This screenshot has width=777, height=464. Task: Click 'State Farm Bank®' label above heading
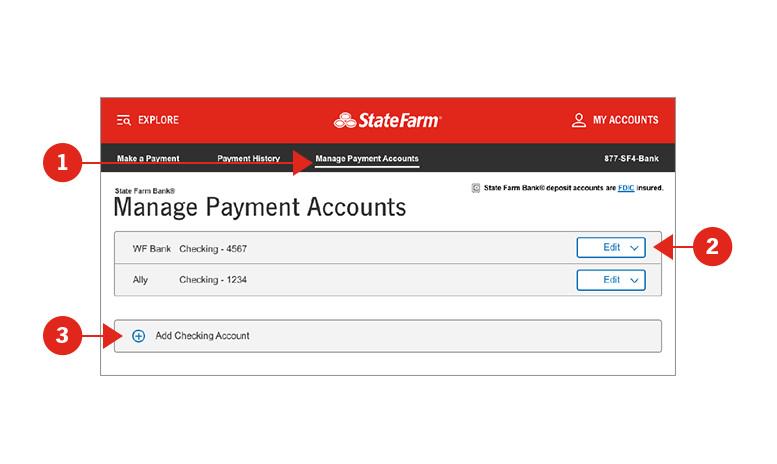145,191
